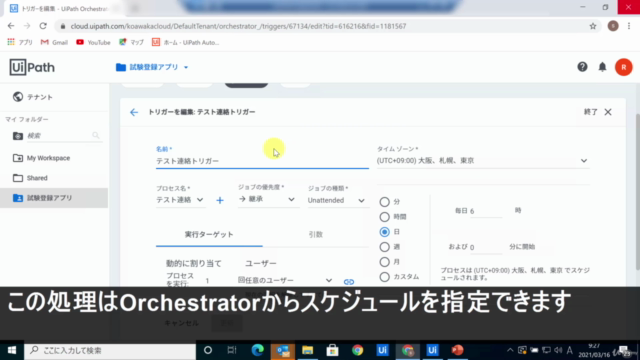This screenshot has width=640, height=360.
Task: Open the 任意のユーザー dropdown
Action: coord(285,280)
